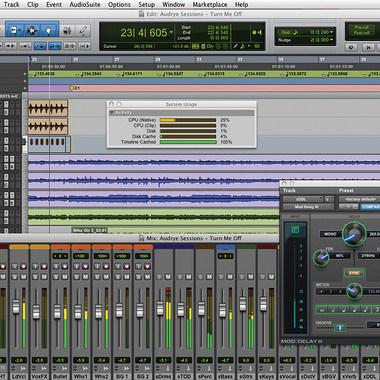
Task: Select the Trimmer tool
Action: [x=15, y=31]
